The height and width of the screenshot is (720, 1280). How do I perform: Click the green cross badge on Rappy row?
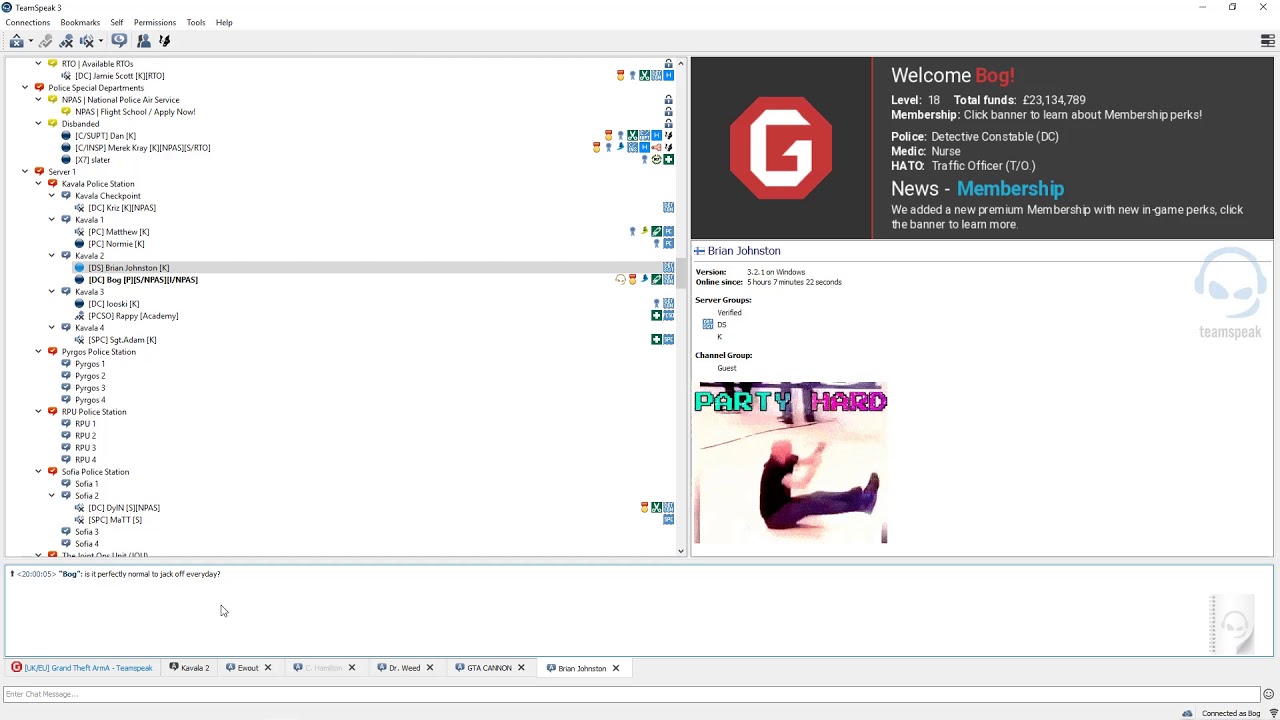click(x=657, y=316)
